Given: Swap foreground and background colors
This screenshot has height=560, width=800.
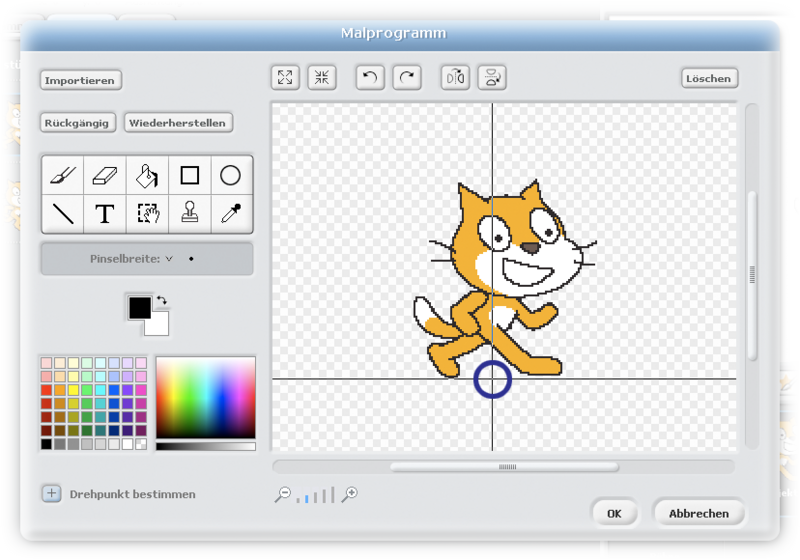Looking at the screenshot, I should pos(162,300).
